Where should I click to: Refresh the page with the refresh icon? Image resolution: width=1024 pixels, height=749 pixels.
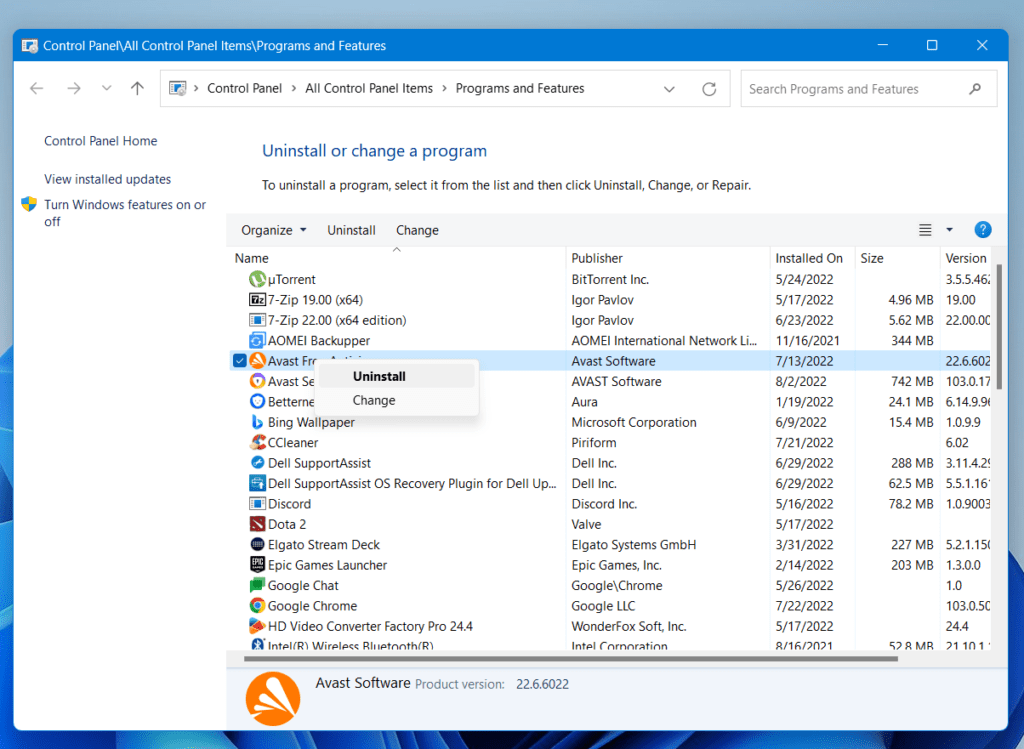(709, 88)
